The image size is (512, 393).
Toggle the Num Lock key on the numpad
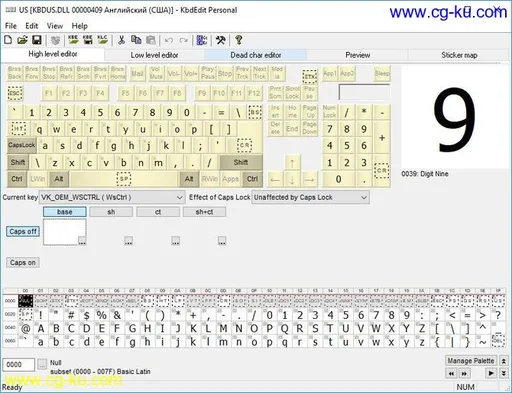pos(329,111)
